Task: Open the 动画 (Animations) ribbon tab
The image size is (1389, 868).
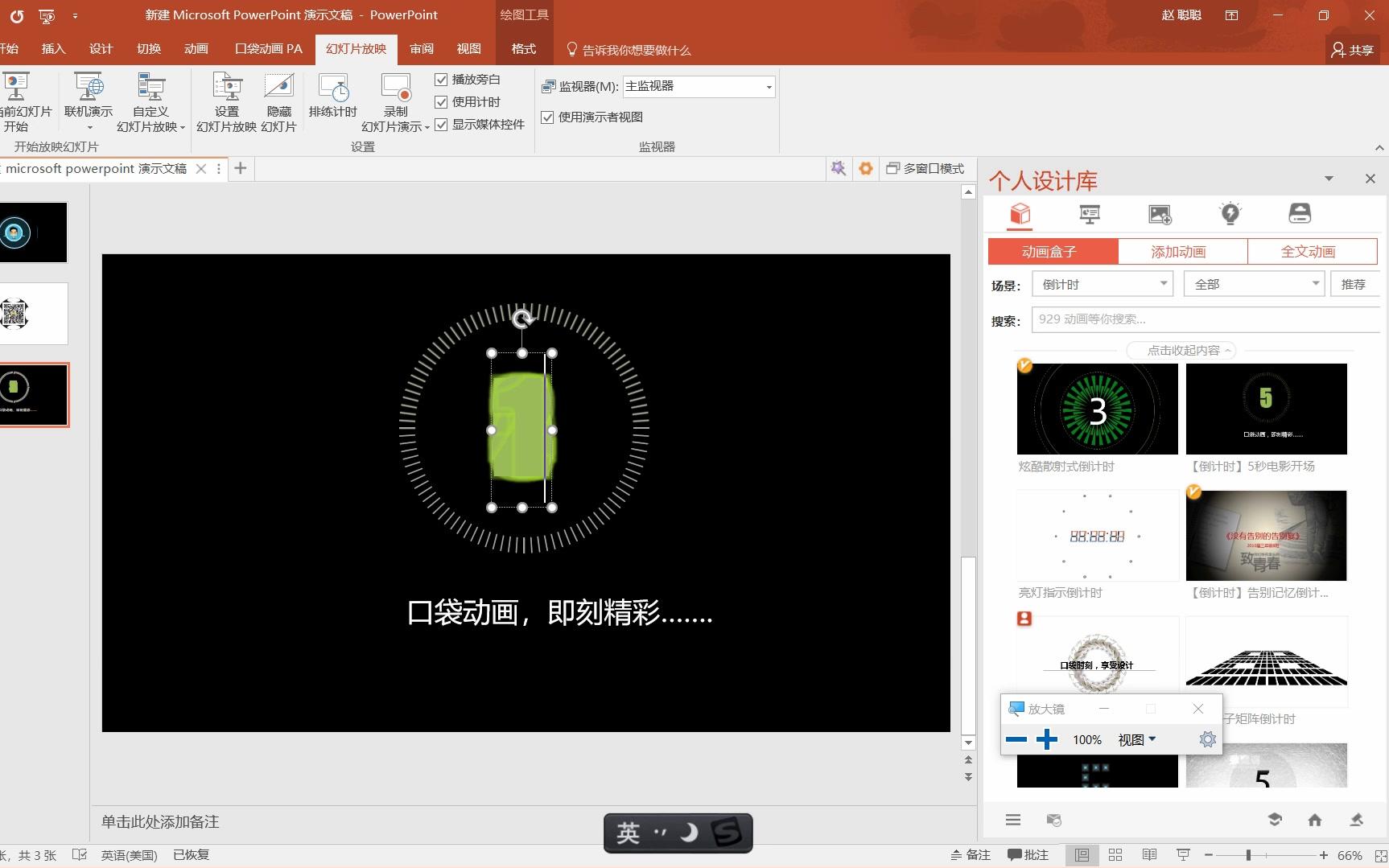Action: click(x=196, y=49)
